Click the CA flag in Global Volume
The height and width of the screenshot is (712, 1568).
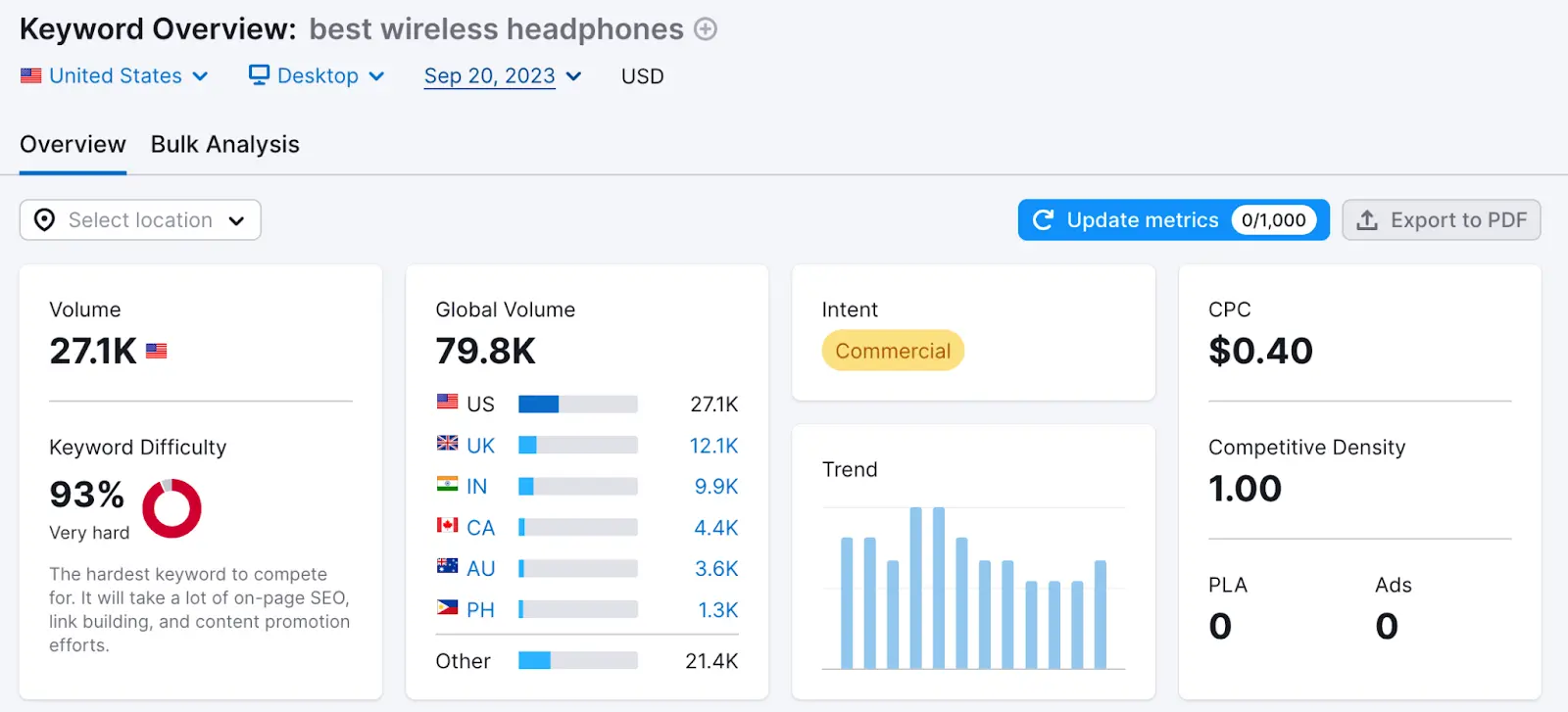click(x=447, y=527)
